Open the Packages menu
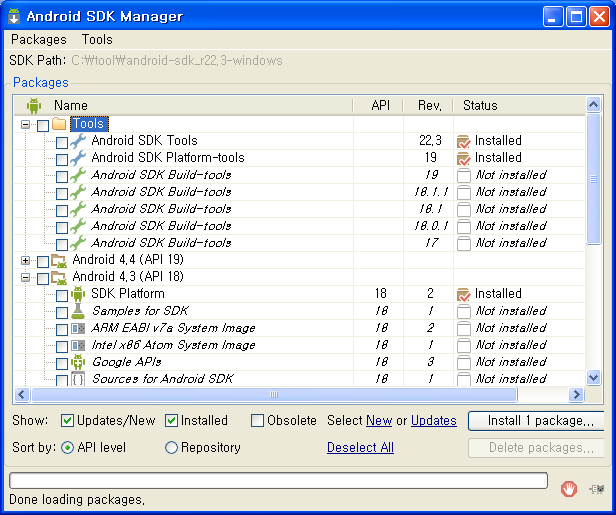The height and width of the screenshot is (515, 616). point(38,39)
